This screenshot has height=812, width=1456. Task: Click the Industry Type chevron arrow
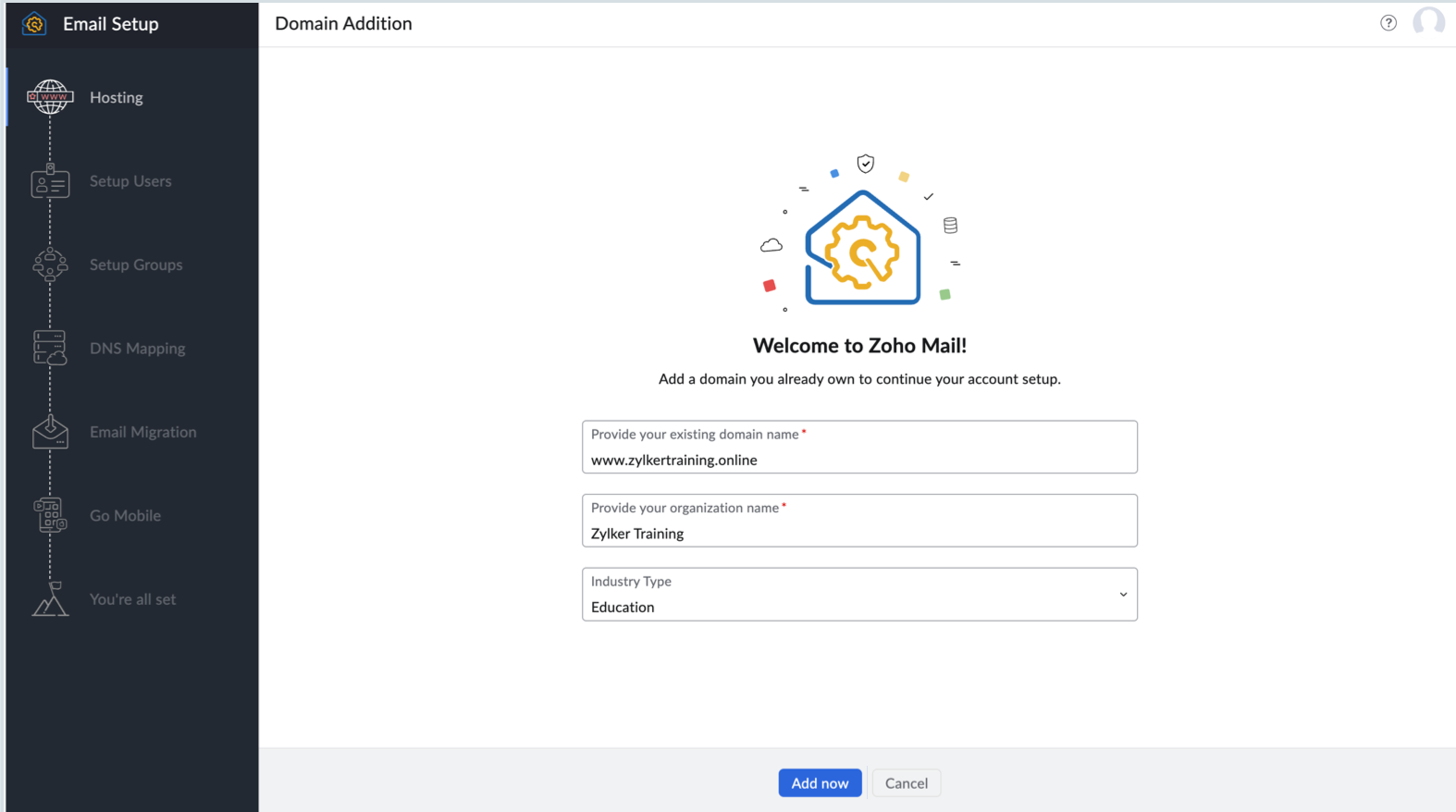pyautogui.click(x=1123, y=595)
